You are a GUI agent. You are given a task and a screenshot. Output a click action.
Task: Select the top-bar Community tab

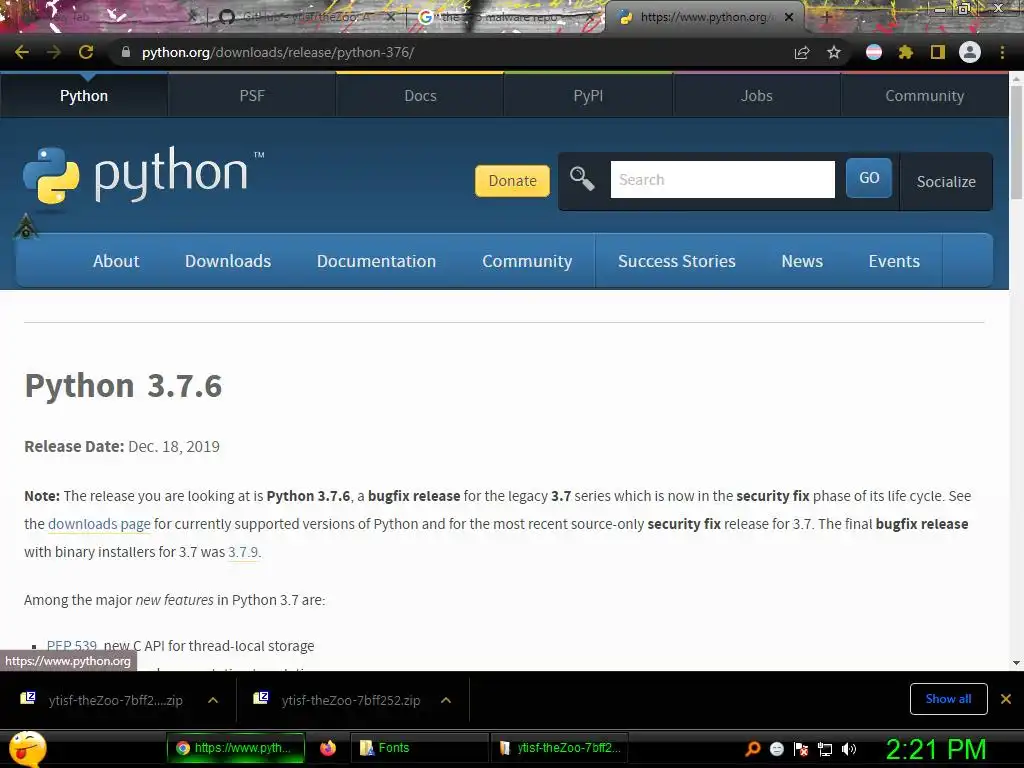(924, 95)
